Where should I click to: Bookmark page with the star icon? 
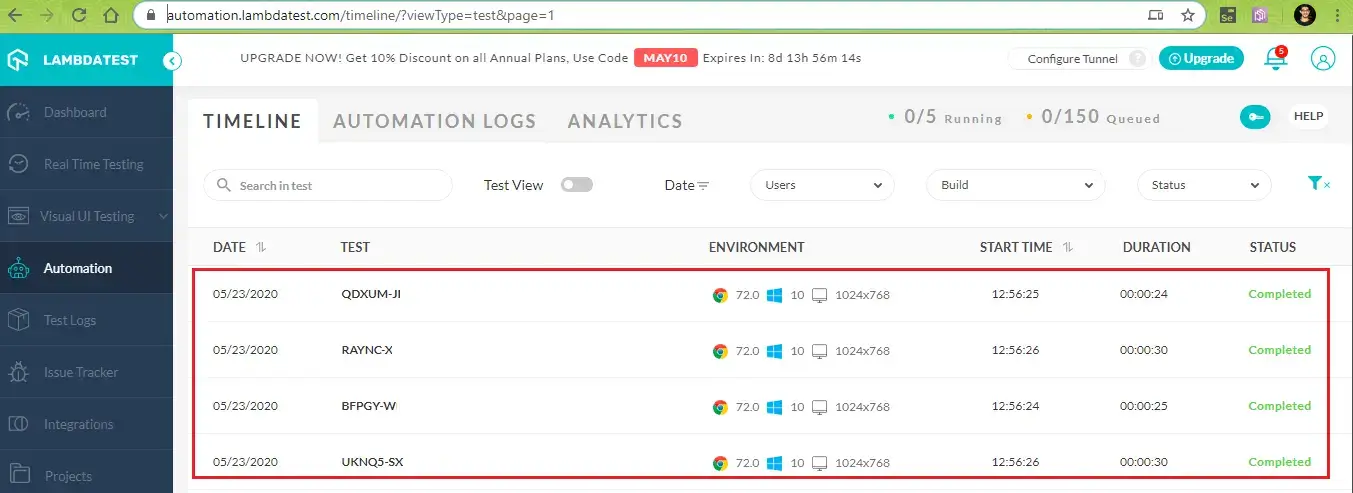tap(1187, 15)
